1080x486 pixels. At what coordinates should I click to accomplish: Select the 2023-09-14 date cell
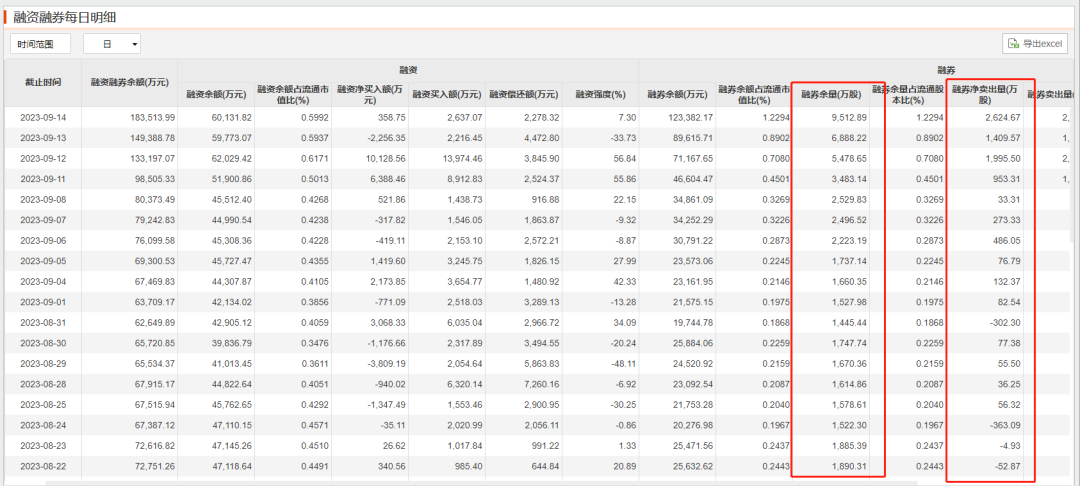point(43,118)
